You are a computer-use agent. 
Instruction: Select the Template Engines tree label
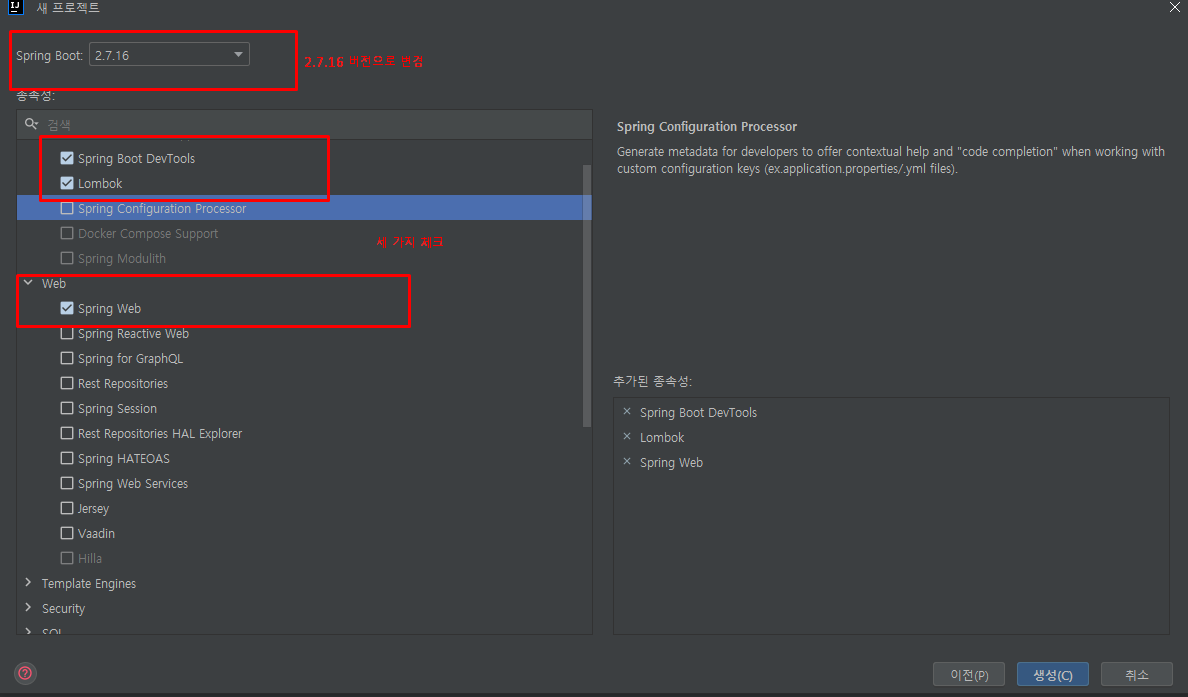point(89,583)
